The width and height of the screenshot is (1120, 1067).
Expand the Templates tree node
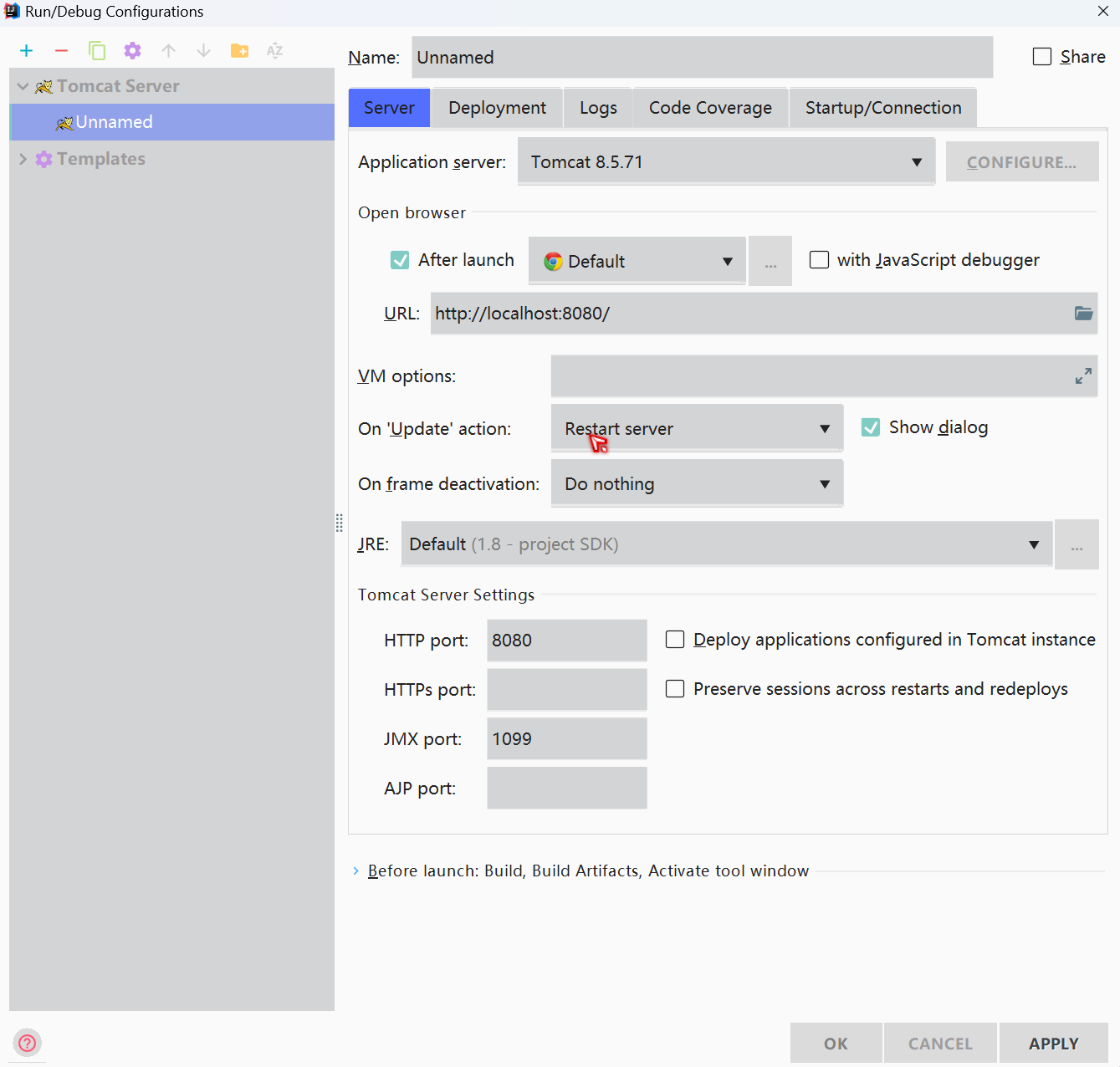click(x=23, y=159)
